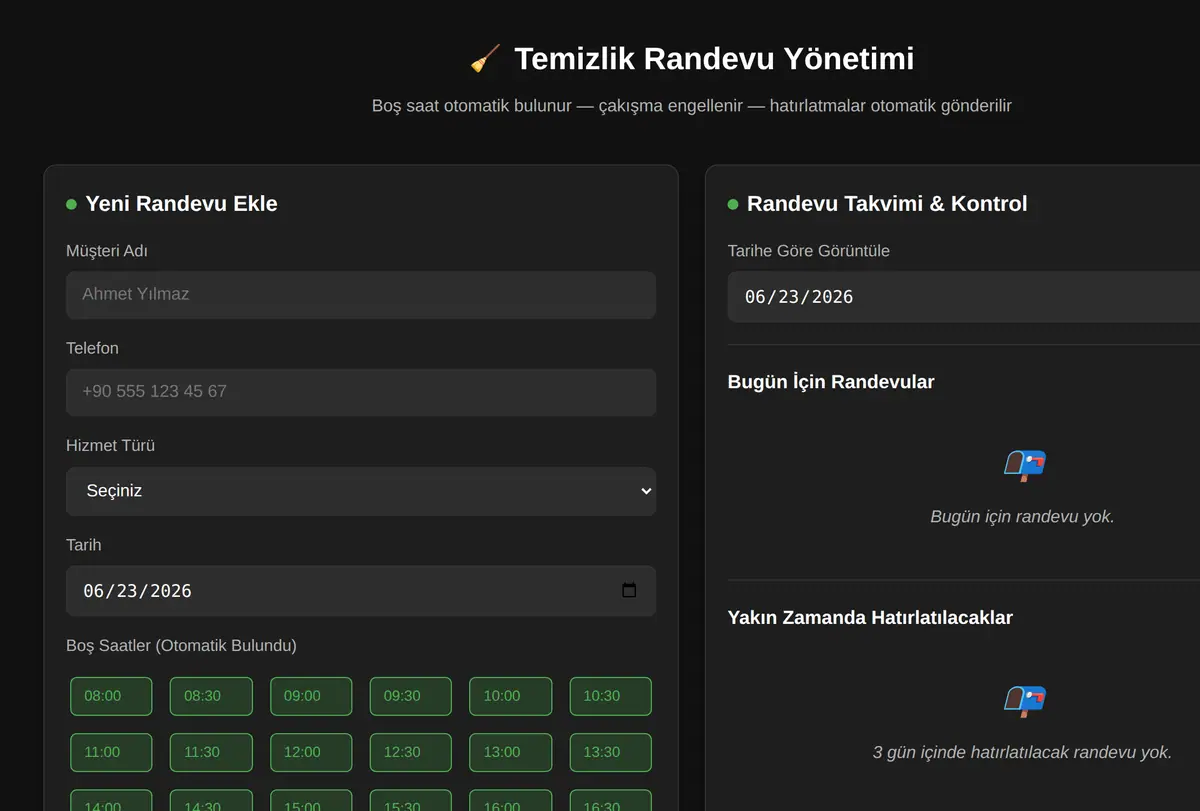Click the Tarihe Göre Görüntüle date field

coord(963,297)
